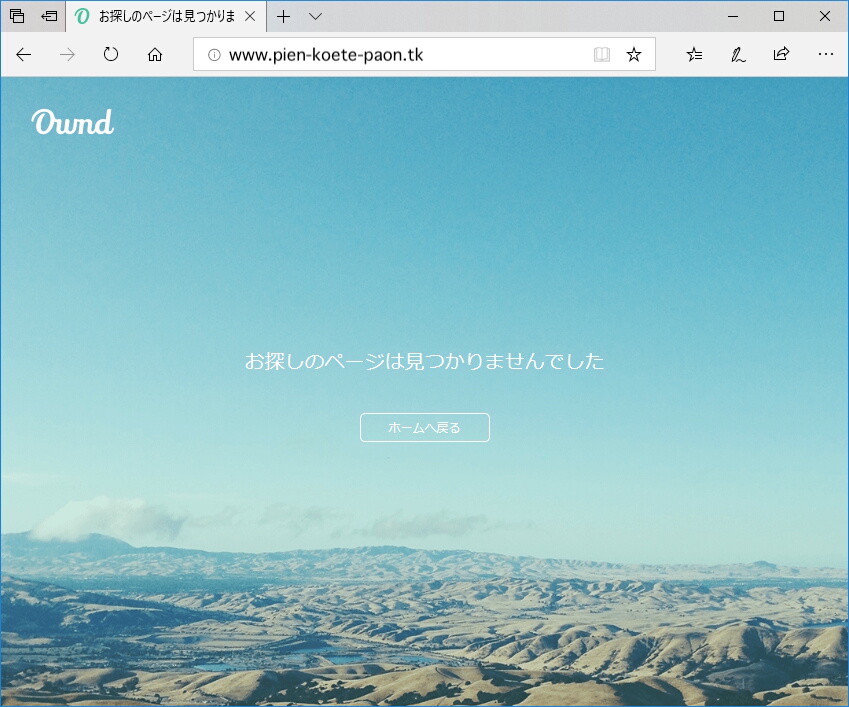The height and width of the screenshot is (707, 849).
Task: Go forward to the next page
Action: [67, 54]
